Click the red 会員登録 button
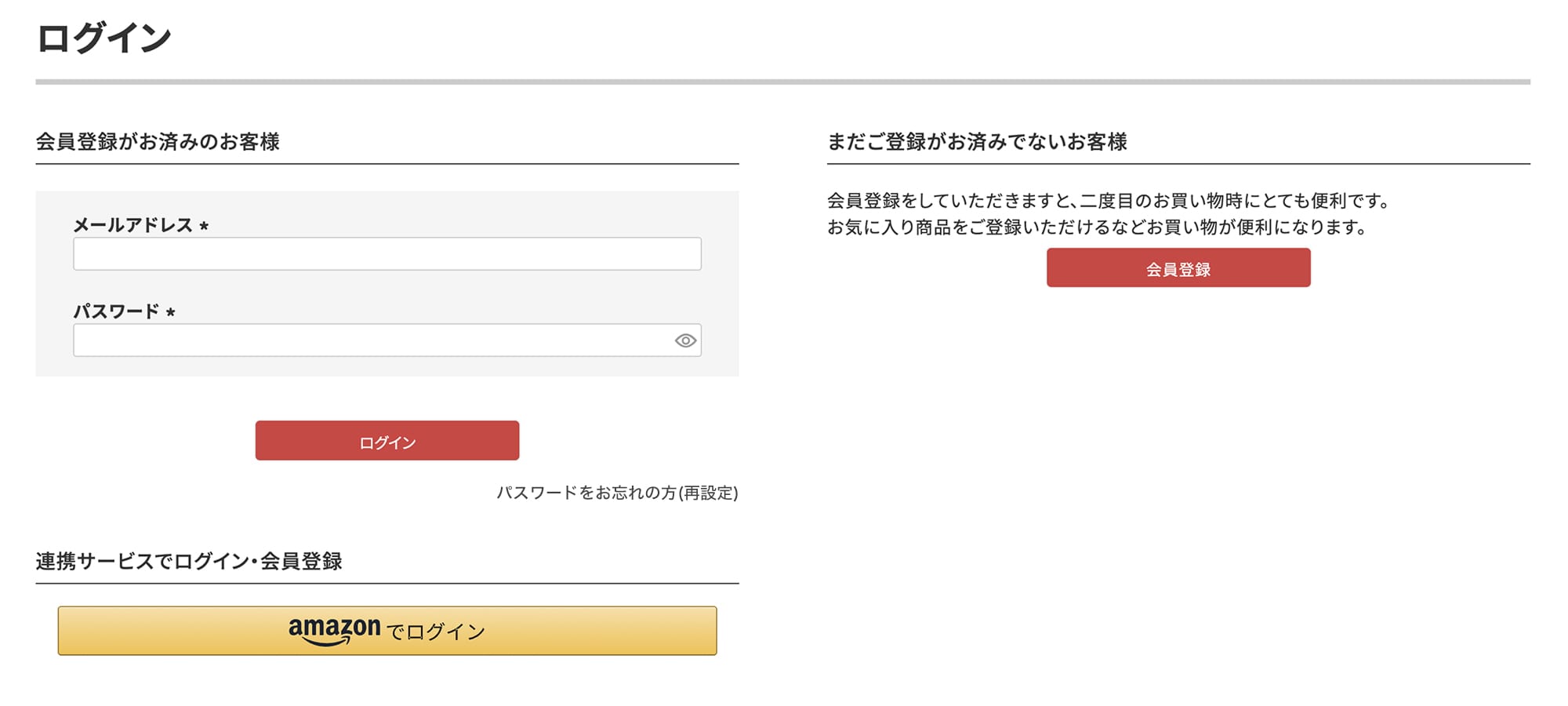Image resolution: width=1568 pixels, height=706 pixels. [1178, 268]
